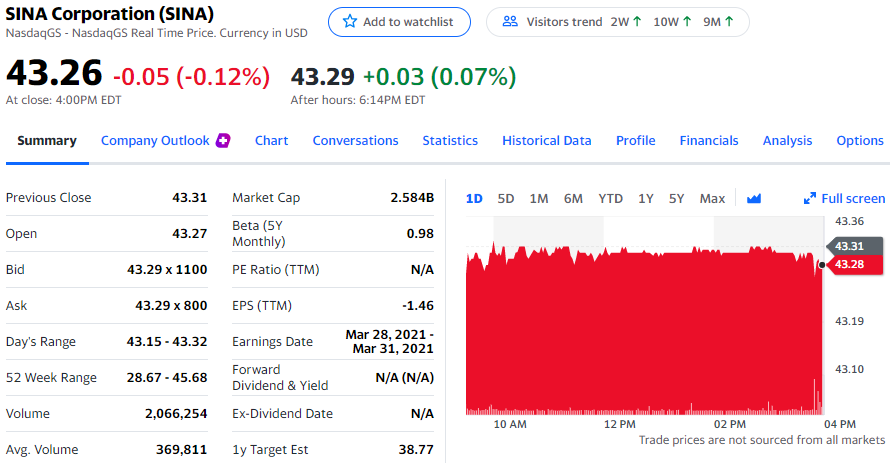View the Profile tab
890x463 pixels.
pyautogui.click(x=636, y=141)
